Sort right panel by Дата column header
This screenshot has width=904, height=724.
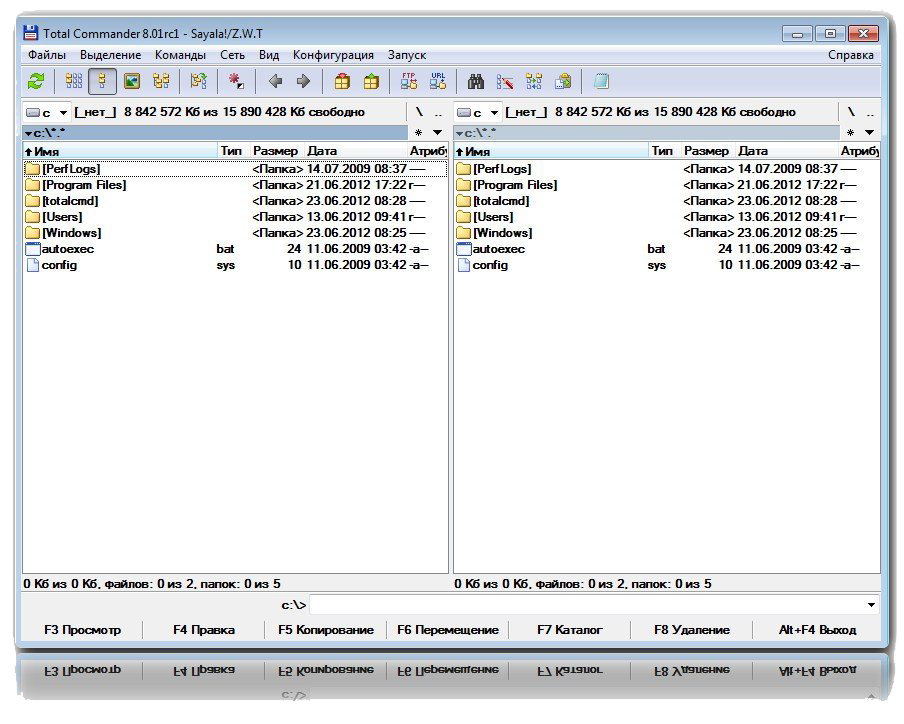click(x=787, y=151)
